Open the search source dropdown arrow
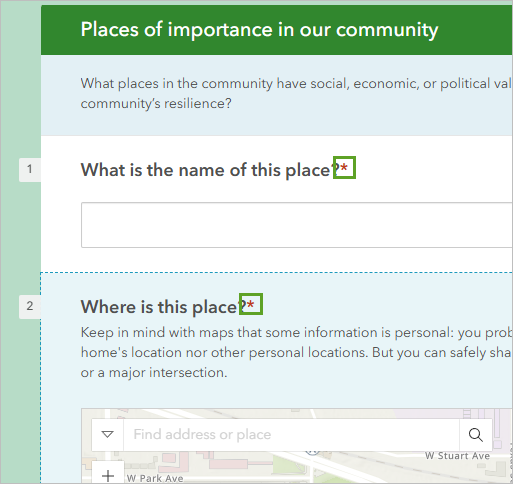This screenshot has height=484, width=513. click(107, 435)
